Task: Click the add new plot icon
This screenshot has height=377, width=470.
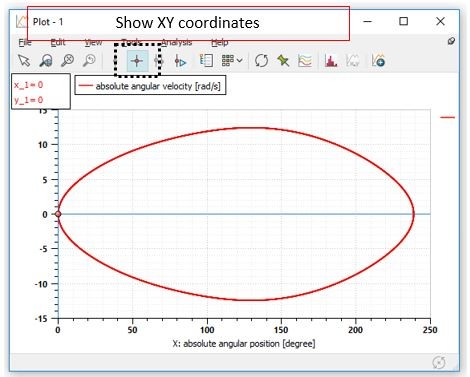Action: pyautogui.click(x=378, y=61)
